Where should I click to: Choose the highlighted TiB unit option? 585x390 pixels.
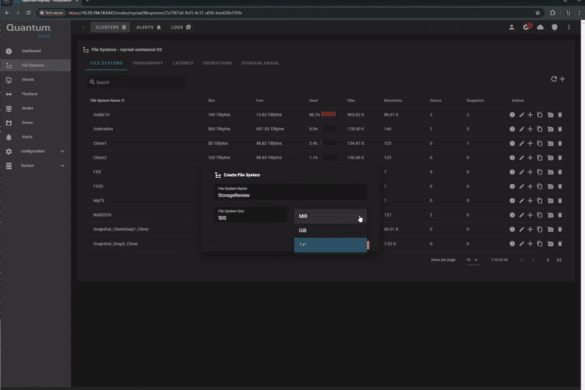[x=330, y=245]
